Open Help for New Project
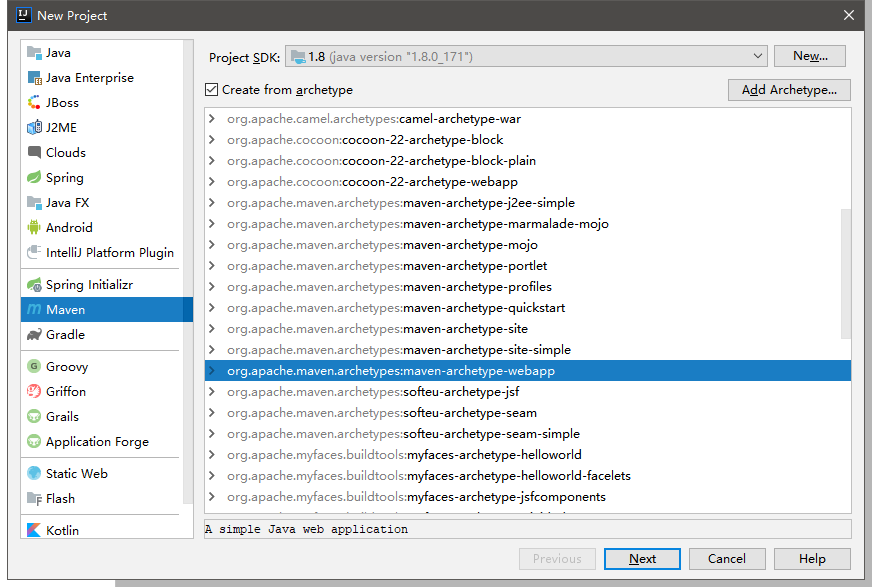 [812, 559]
